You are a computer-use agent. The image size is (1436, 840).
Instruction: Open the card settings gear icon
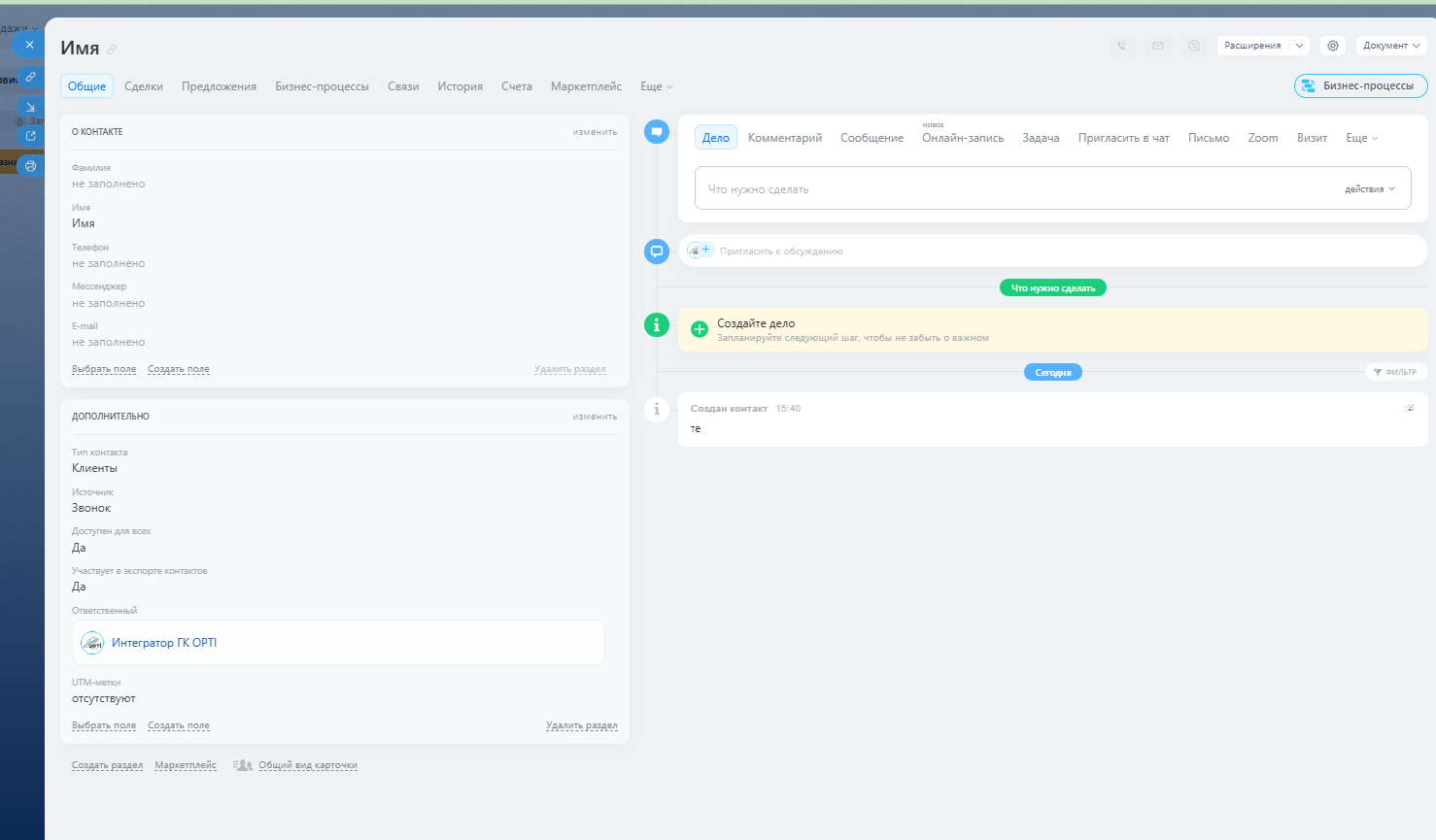(x=1333, y=46)
